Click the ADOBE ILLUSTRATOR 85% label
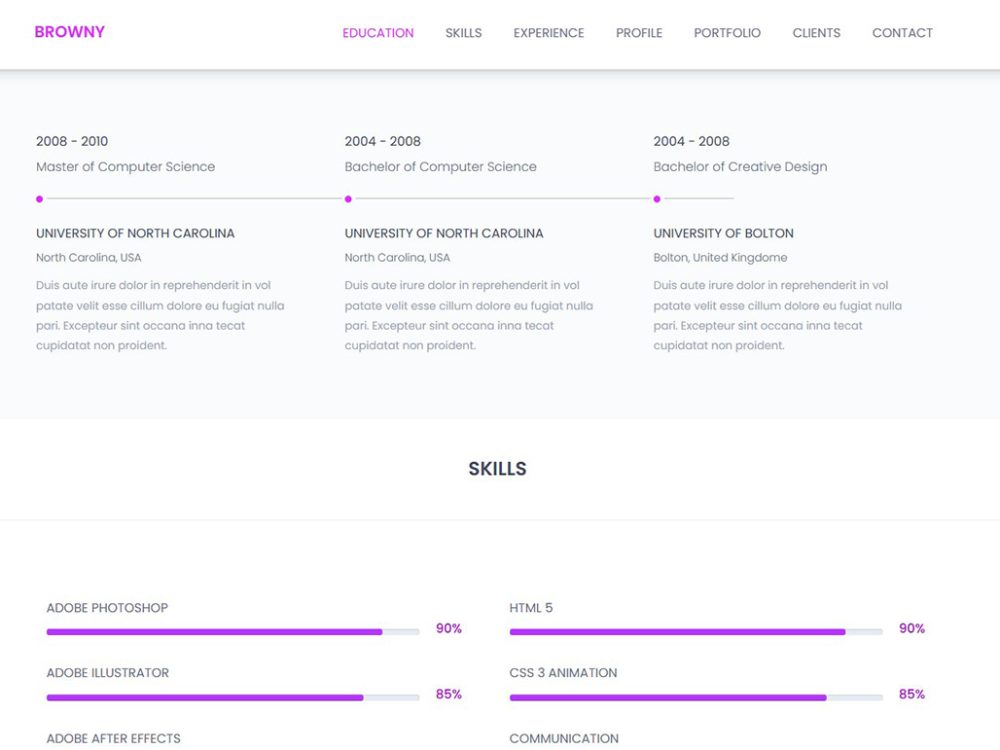 pyautogui.click(x=448, y=694)
